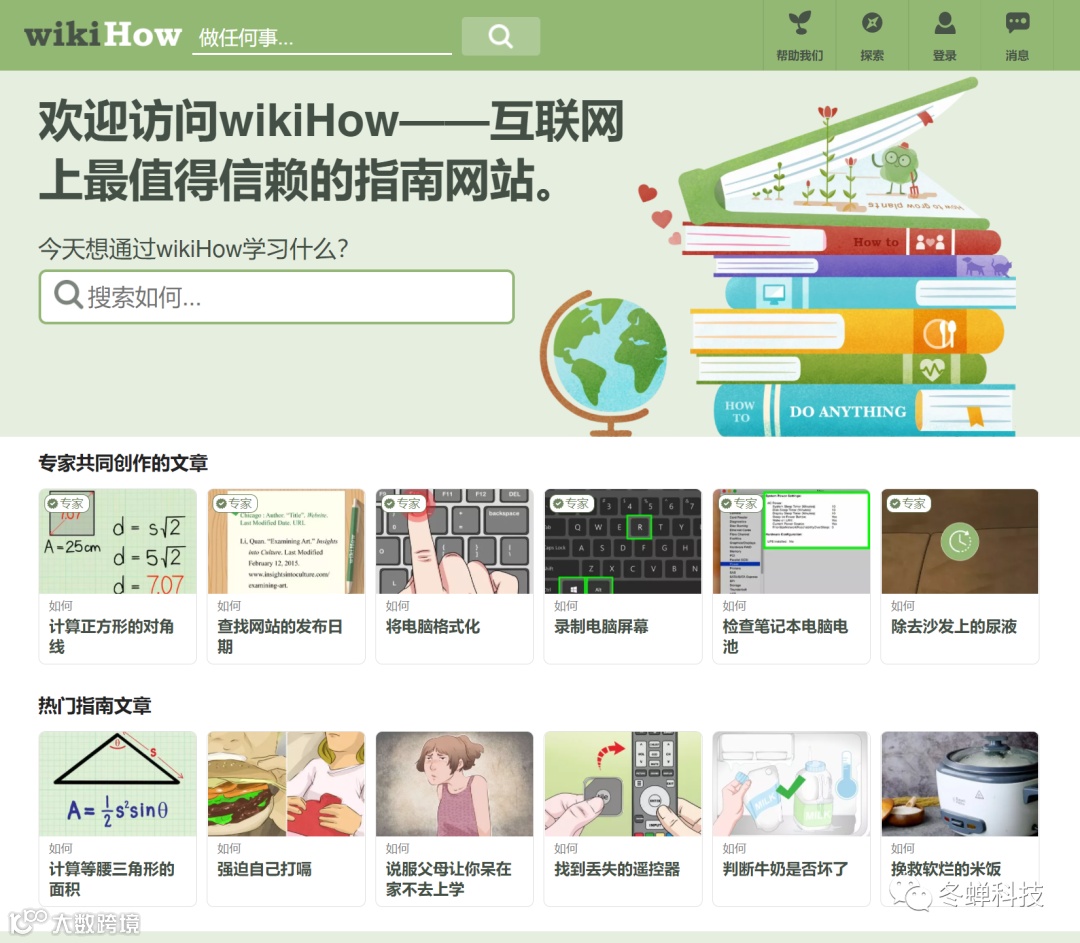
Task: Click the header search magnifier button
Action: [x=501, y=36]
